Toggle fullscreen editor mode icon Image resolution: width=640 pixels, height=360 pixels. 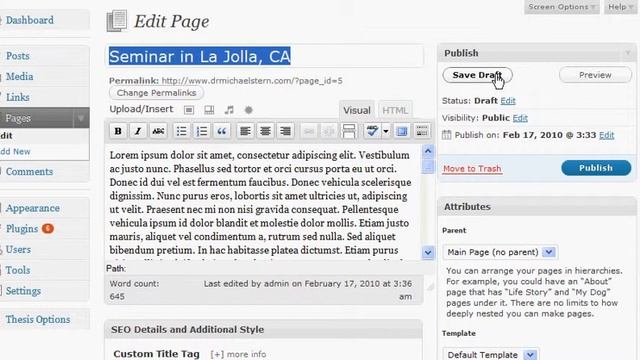(x=402, y=131)
